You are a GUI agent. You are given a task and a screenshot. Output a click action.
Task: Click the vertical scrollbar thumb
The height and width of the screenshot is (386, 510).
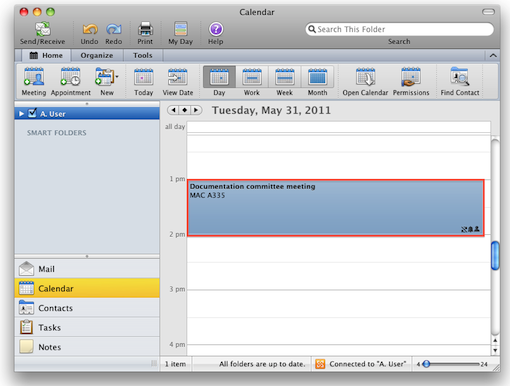[x=495, y=256]
